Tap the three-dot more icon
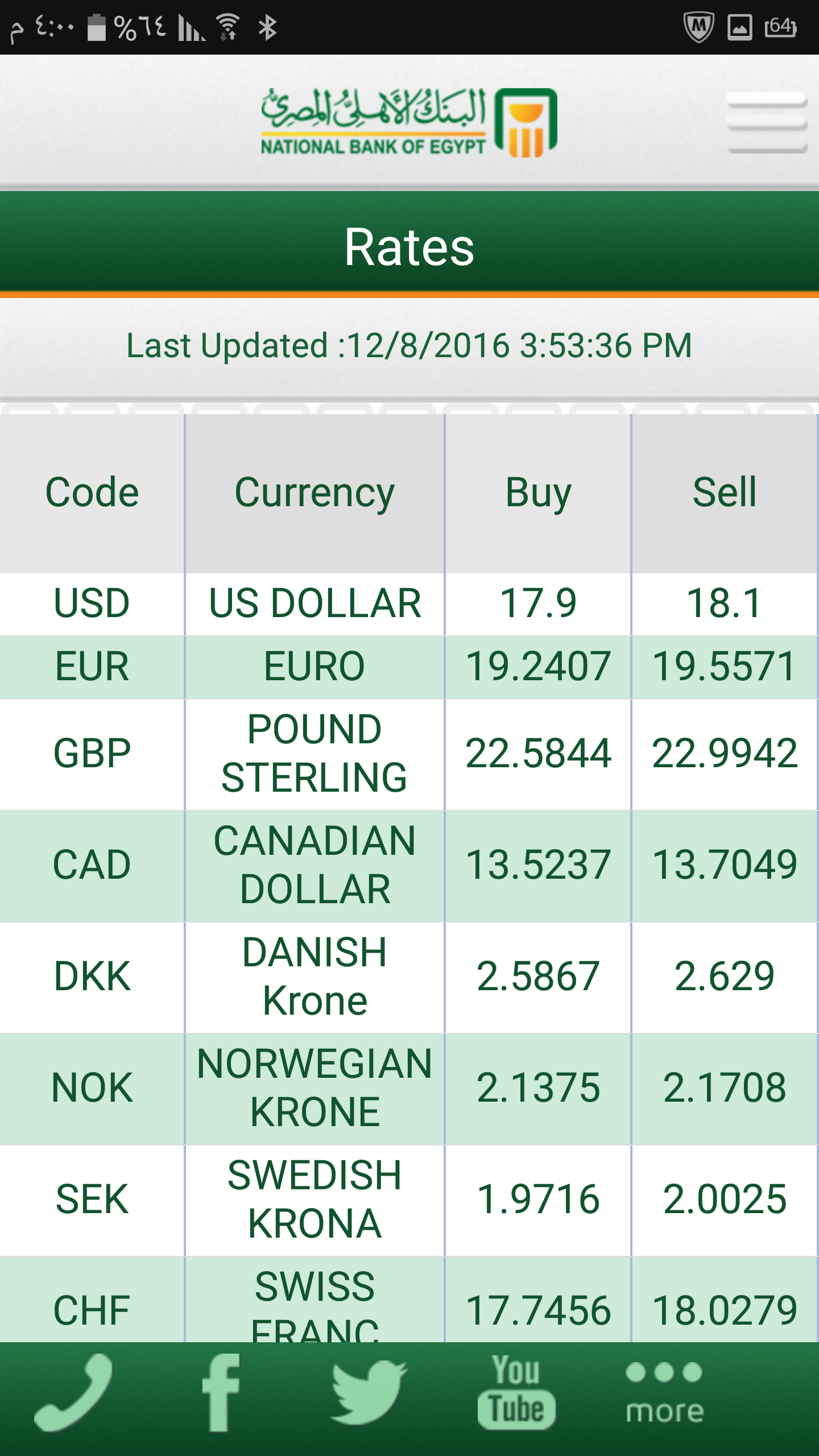The height and width of the screenshot is (1456, 819). click(x=664, y=1392)
